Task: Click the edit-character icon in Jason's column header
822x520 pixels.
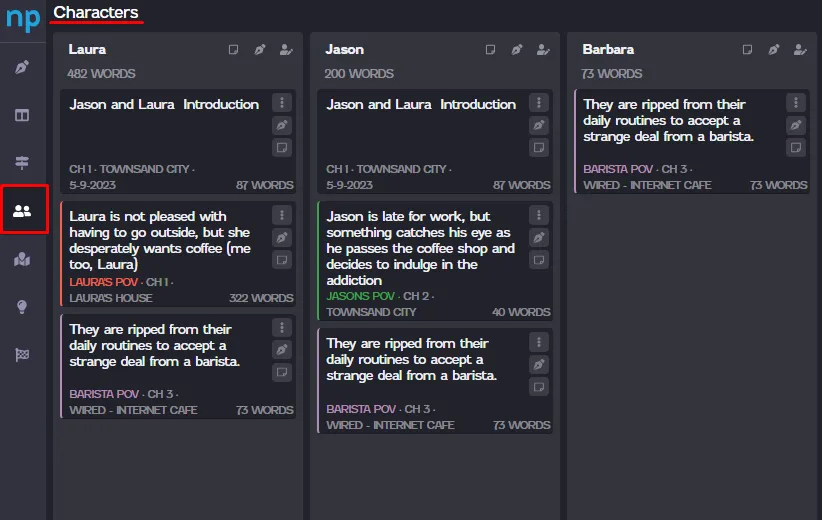Action: click(x=543, y=50)
